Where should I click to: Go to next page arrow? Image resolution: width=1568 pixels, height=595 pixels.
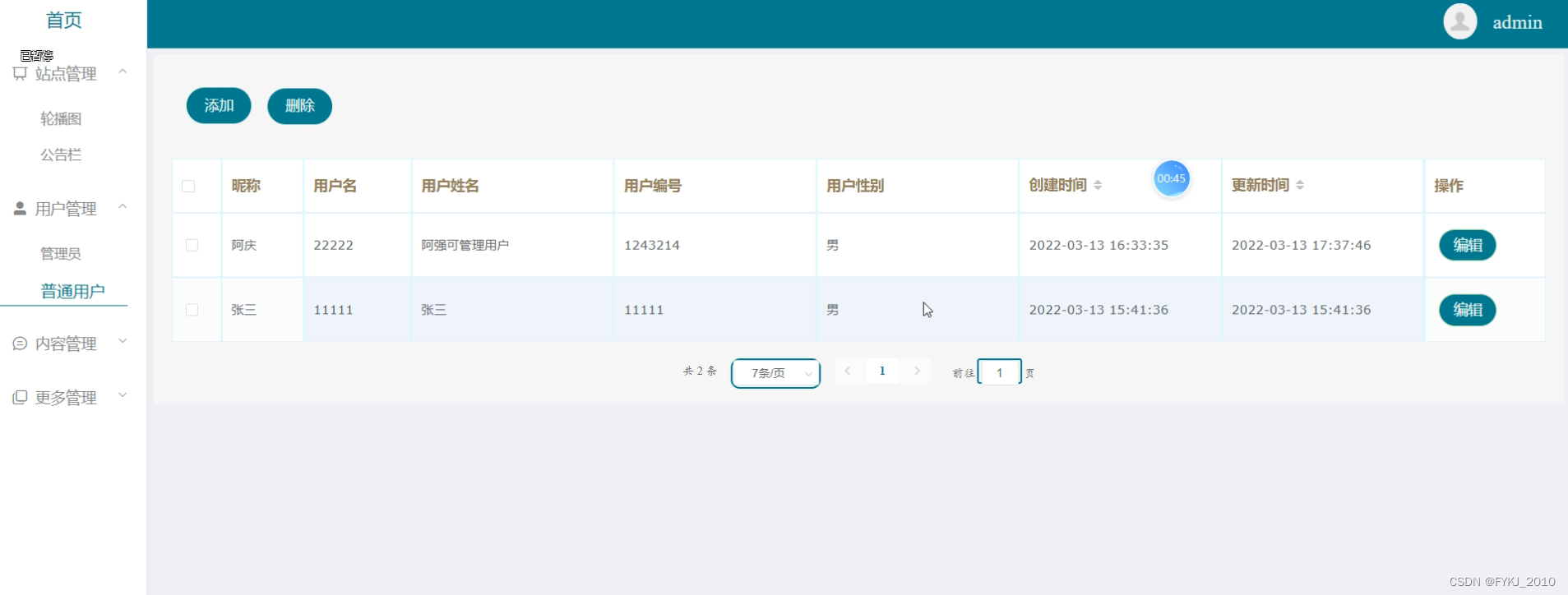tap(917, 371)
